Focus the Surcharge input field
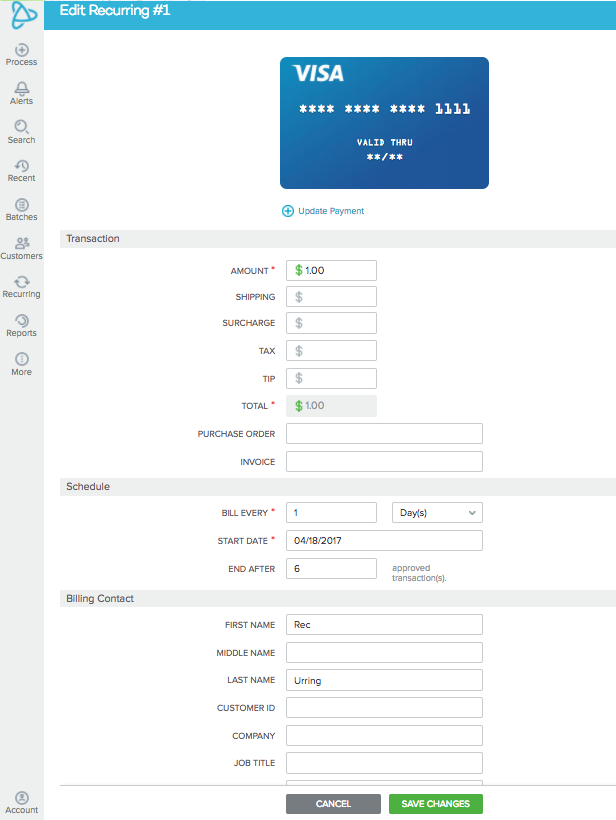 click(x=331, y=323)
